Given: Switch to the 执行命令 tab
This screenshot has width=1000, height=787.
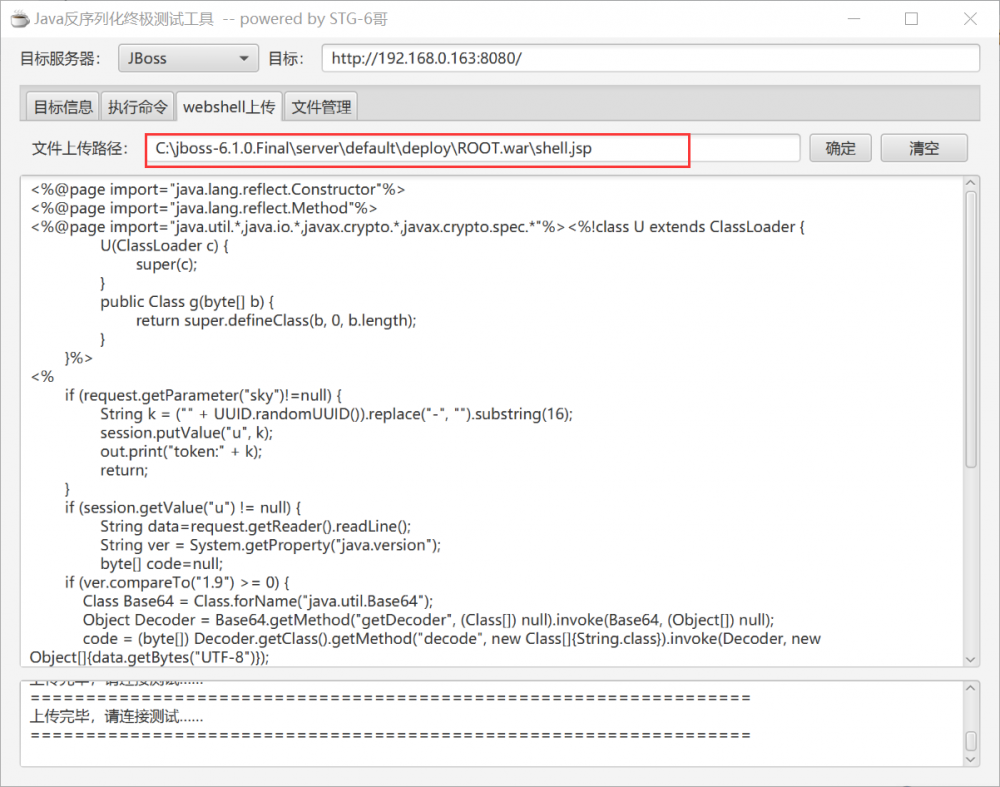Looking at the screenshot, I should 137,107.
